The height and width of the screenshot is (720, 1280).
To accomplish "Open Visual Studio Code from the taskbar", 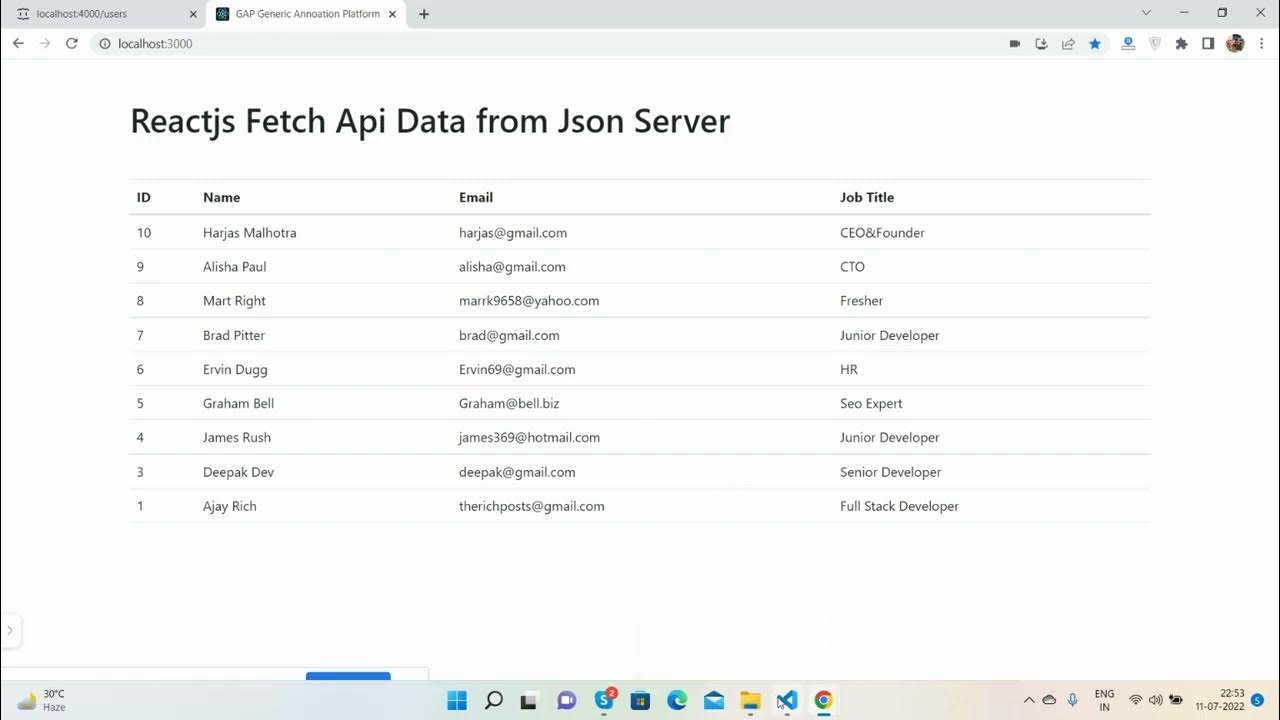I will tap(787, 700).
